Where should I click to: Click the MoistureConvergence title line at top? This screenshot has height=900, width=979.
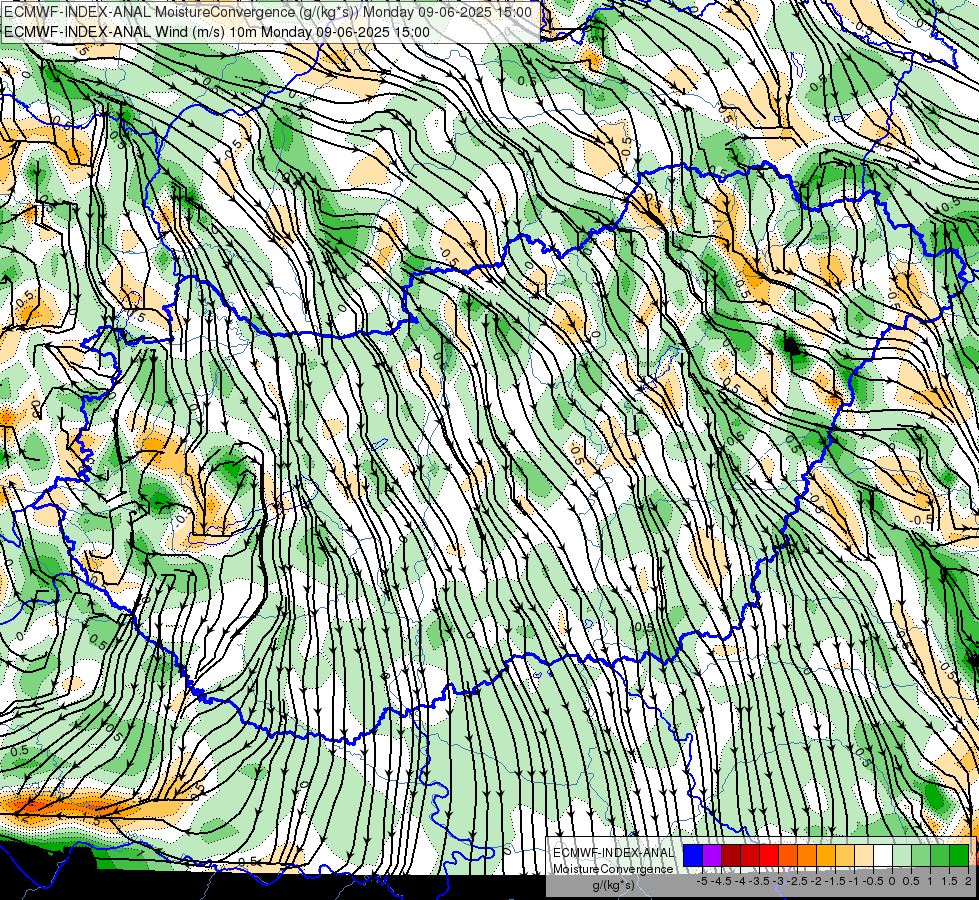pyautogui.click(x=268, y=12)
